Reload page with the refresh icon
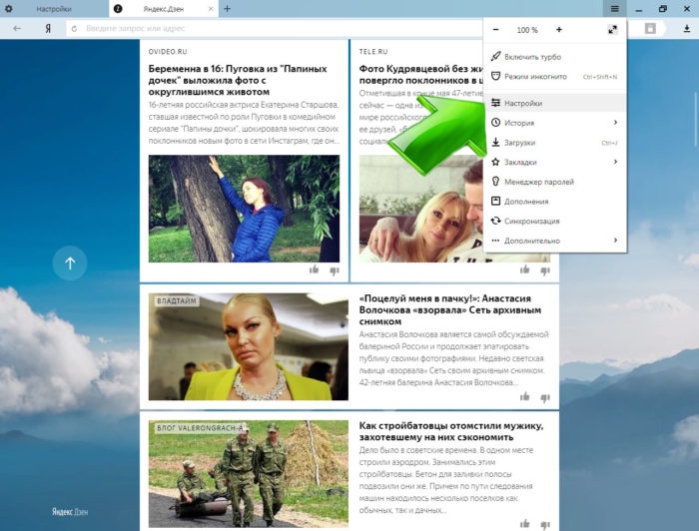The height and width of the screenshot is (531, 699). [74, 29]
